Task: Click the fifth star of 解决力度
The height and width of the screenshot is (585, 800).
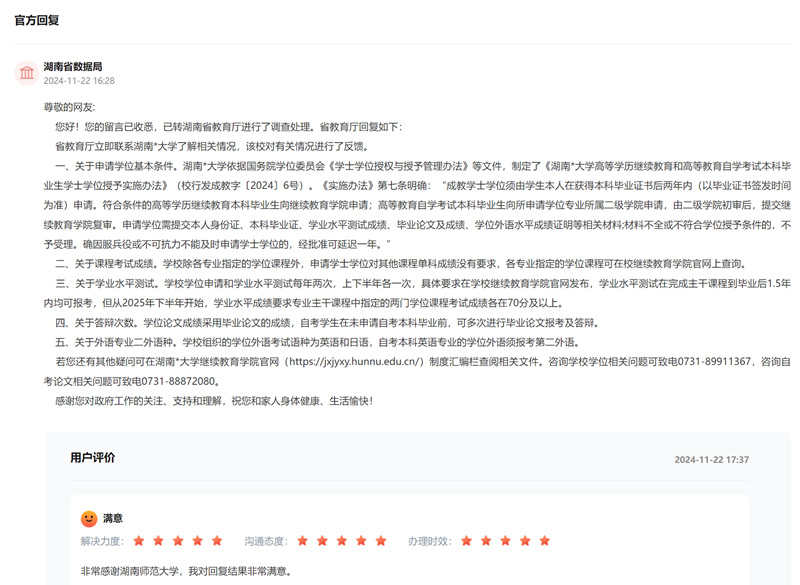Action: (217, 541)
